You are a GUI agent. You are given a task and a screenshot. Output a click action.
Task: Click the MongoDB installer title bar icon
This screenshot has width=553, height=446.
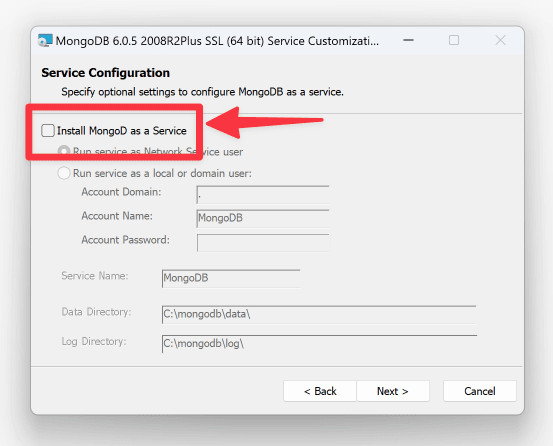pyautogui.click(x=45, y=41)
